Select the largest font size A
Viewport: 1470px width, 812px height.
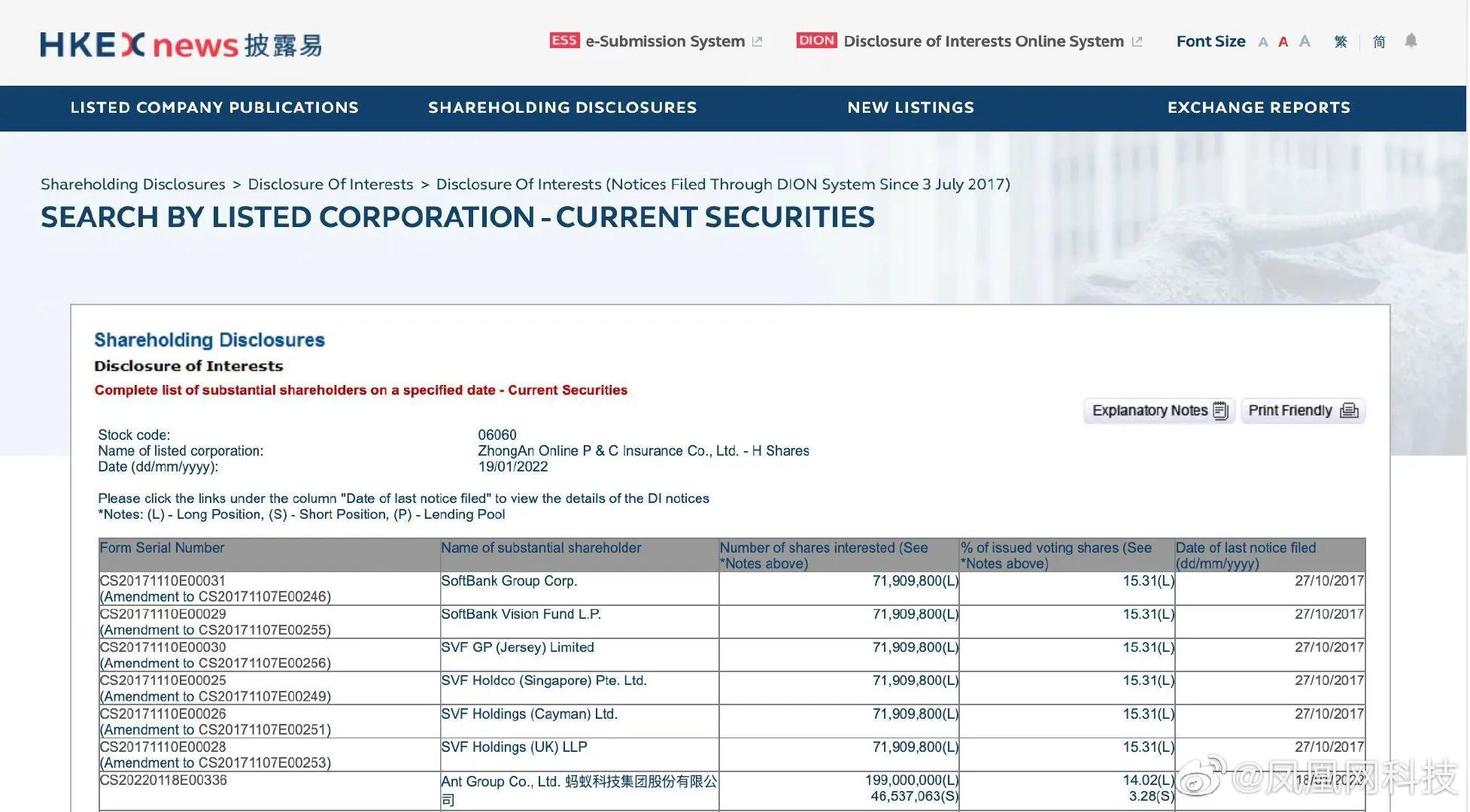click(x=1304, y=41)
